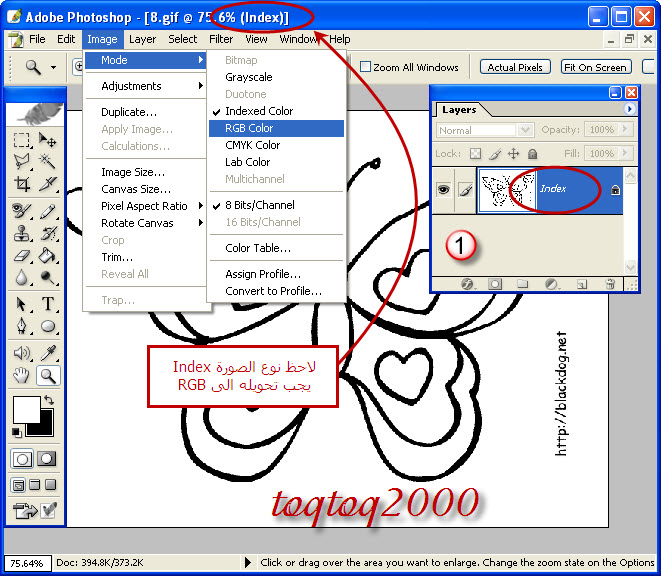
Task: Select 8 Bits/Channel option
Action: coord(261,205)
